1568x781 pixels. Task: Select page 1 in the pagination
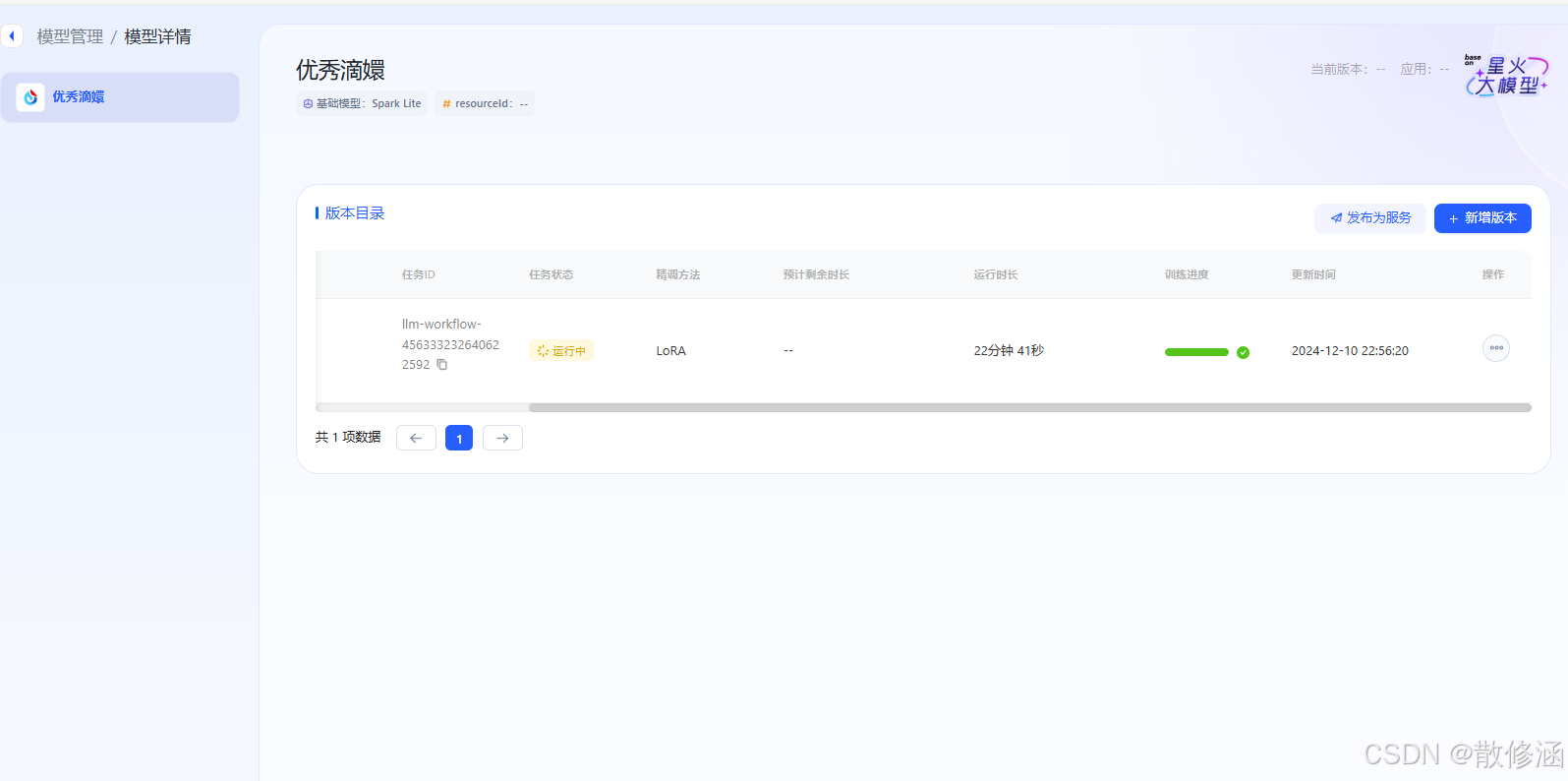[x=459, y=438]
